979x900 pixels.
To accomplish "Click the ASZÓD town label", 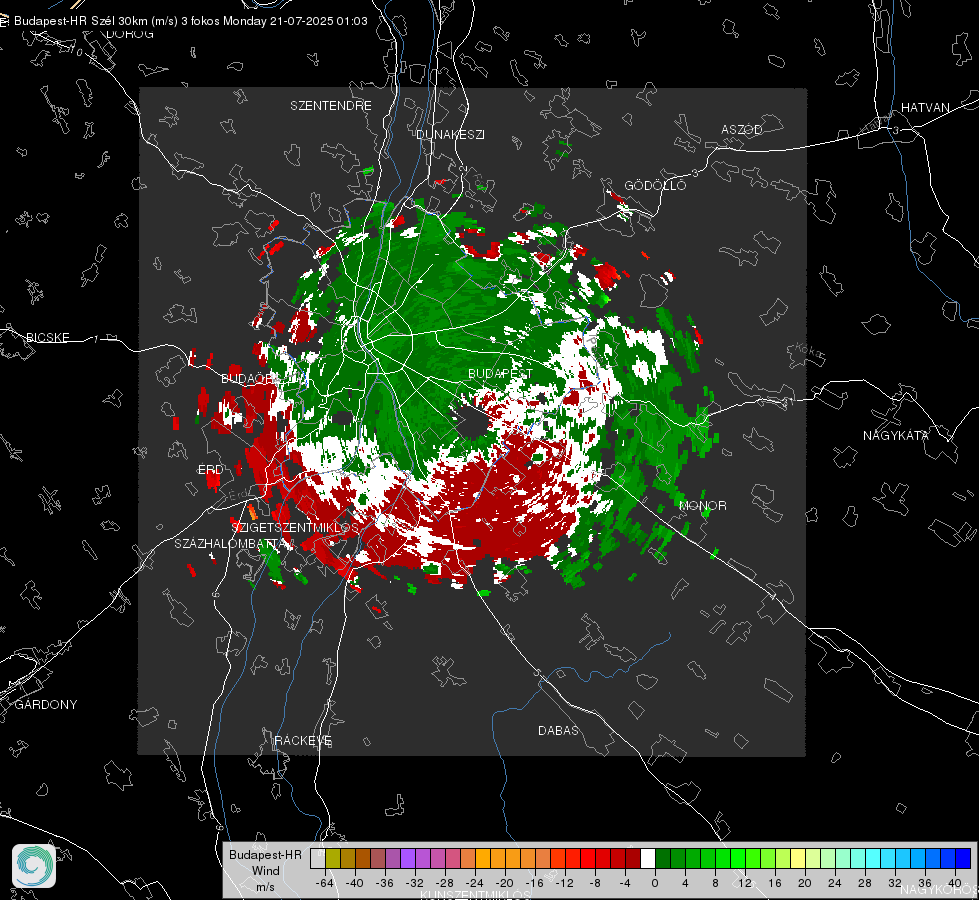I will coord(742,129).
